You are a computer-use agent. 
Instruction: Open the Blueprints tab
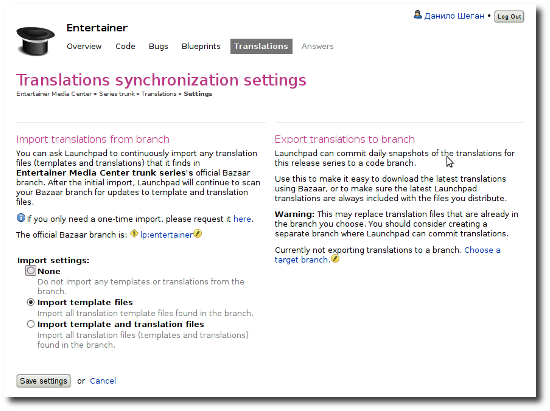[201, 46]
